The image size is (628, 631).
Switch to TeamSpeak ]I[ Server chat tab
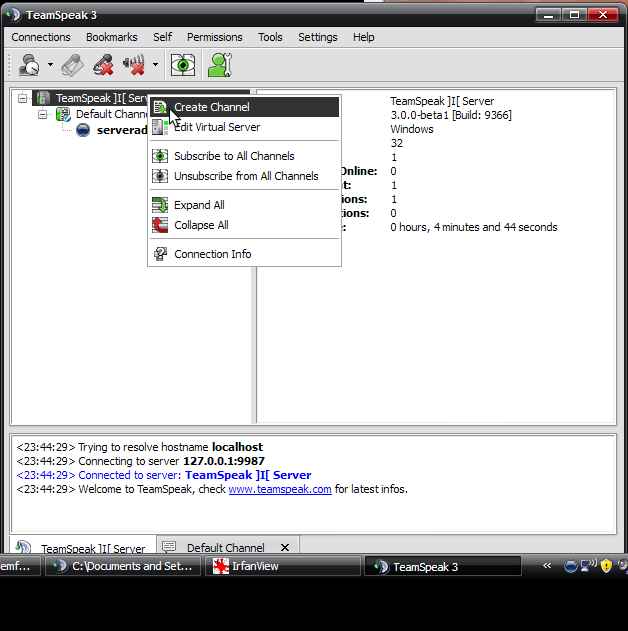83,547
